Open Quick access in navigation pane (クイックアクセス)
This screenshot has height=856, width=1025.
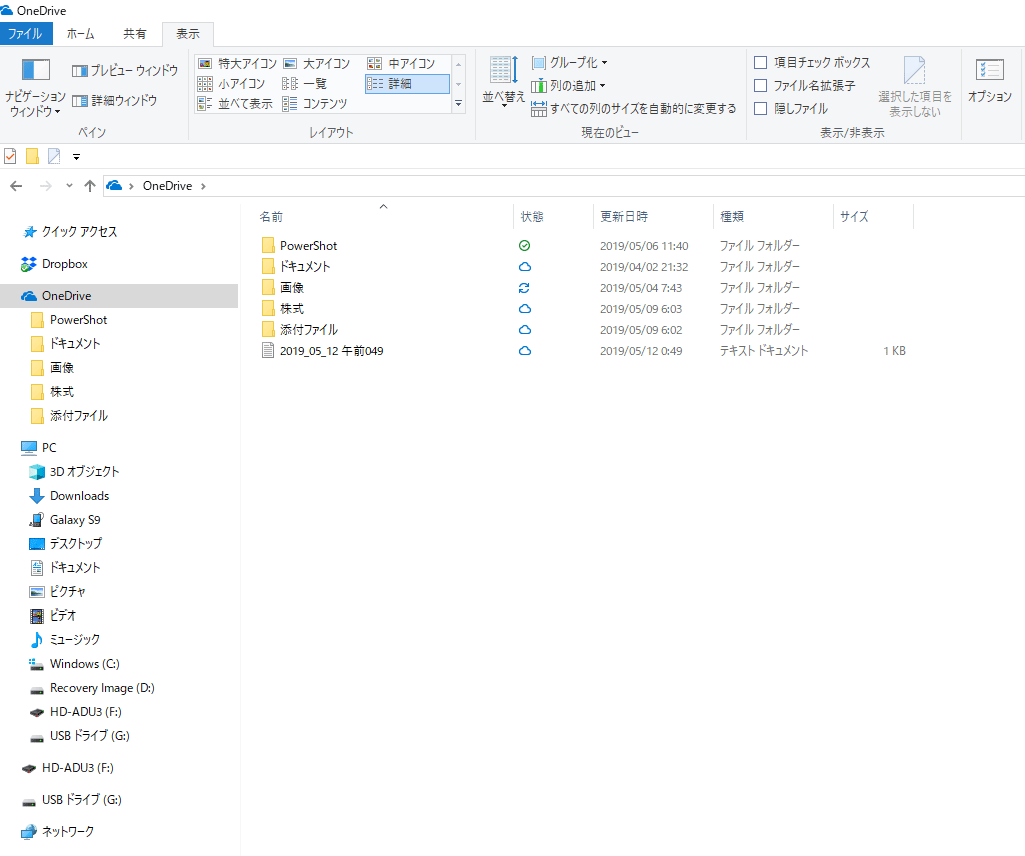(79, 232)
